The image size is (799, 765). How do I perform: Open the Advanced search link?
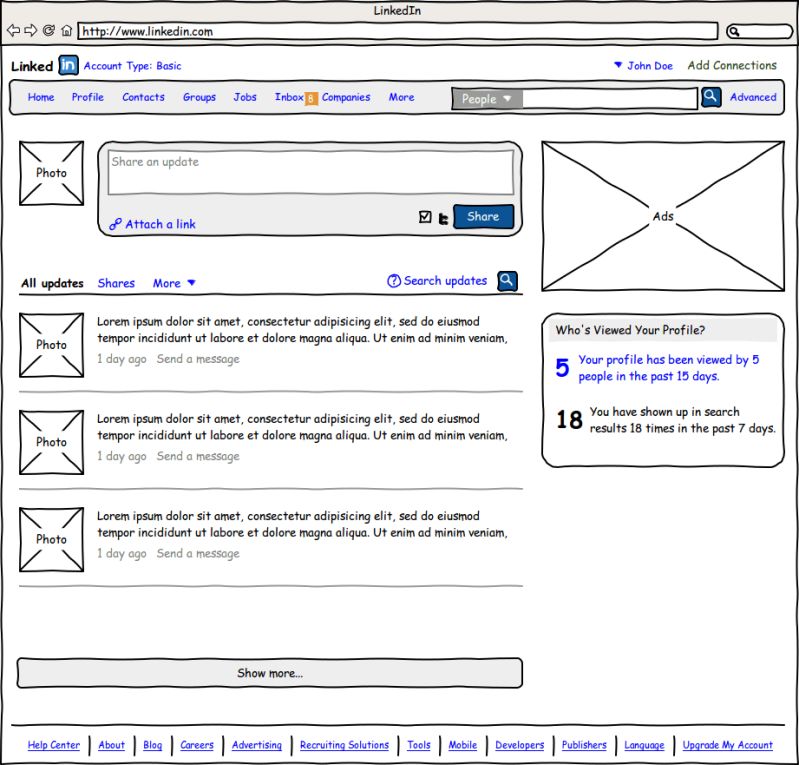point(753,97)
